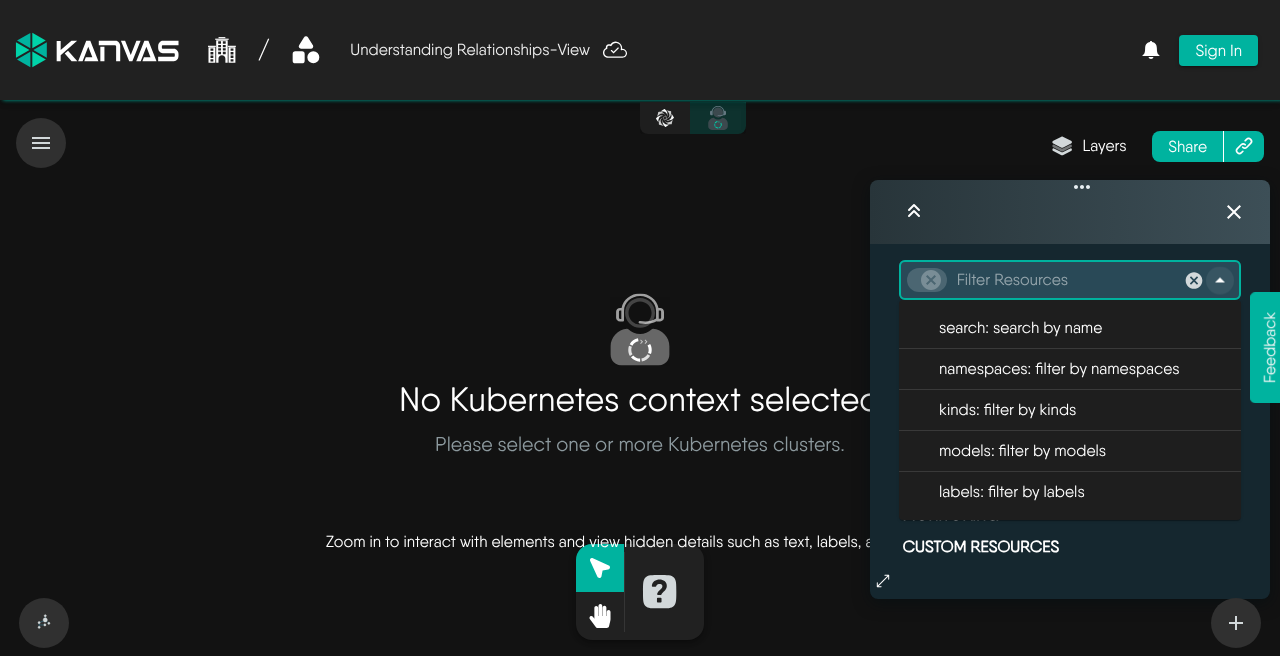Select kinds: filter by kinds
Screen dimensions: 1280x656
tap(1070, 410)
